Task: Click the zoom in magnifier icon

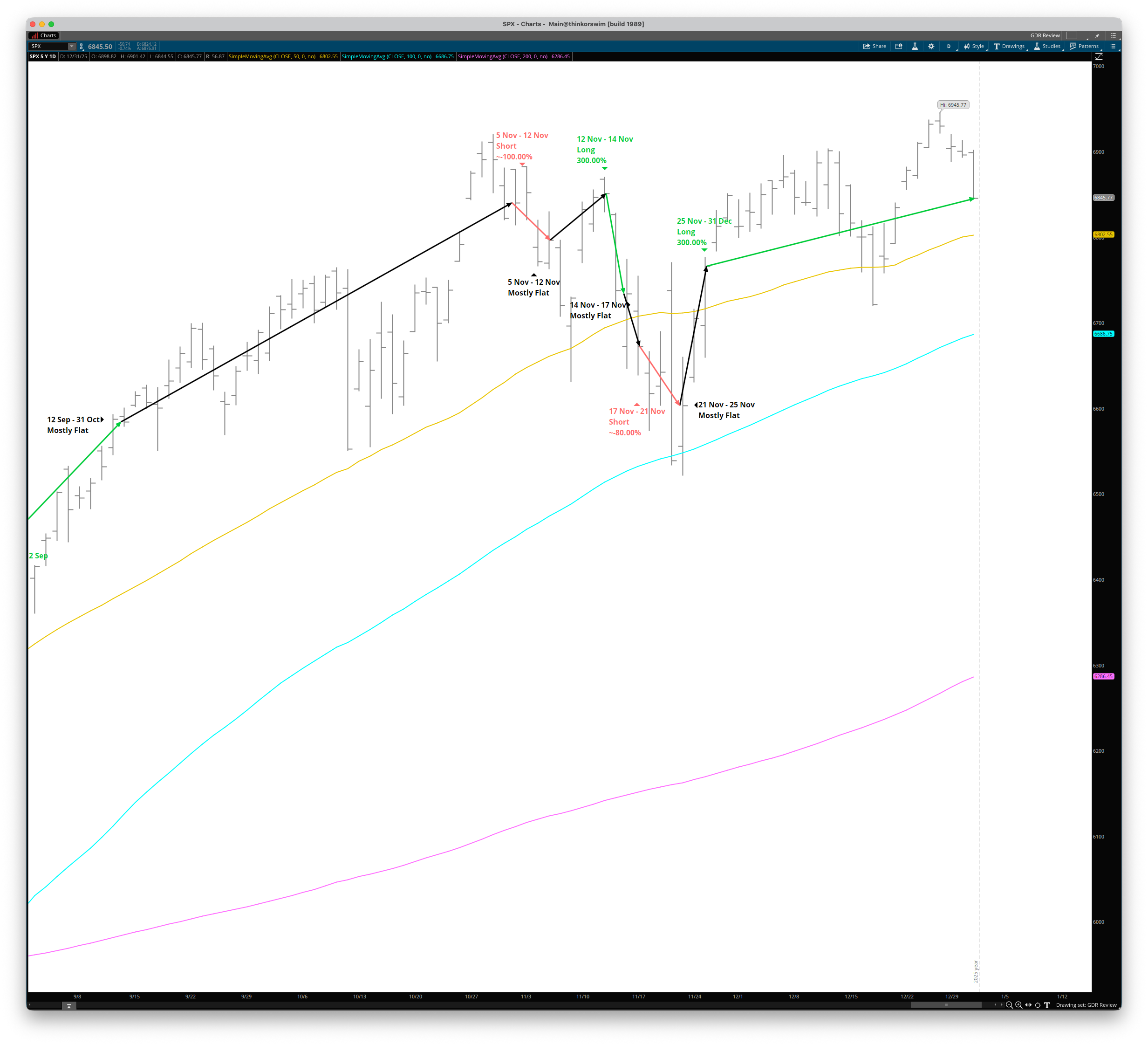Action: [1019, 1005]
